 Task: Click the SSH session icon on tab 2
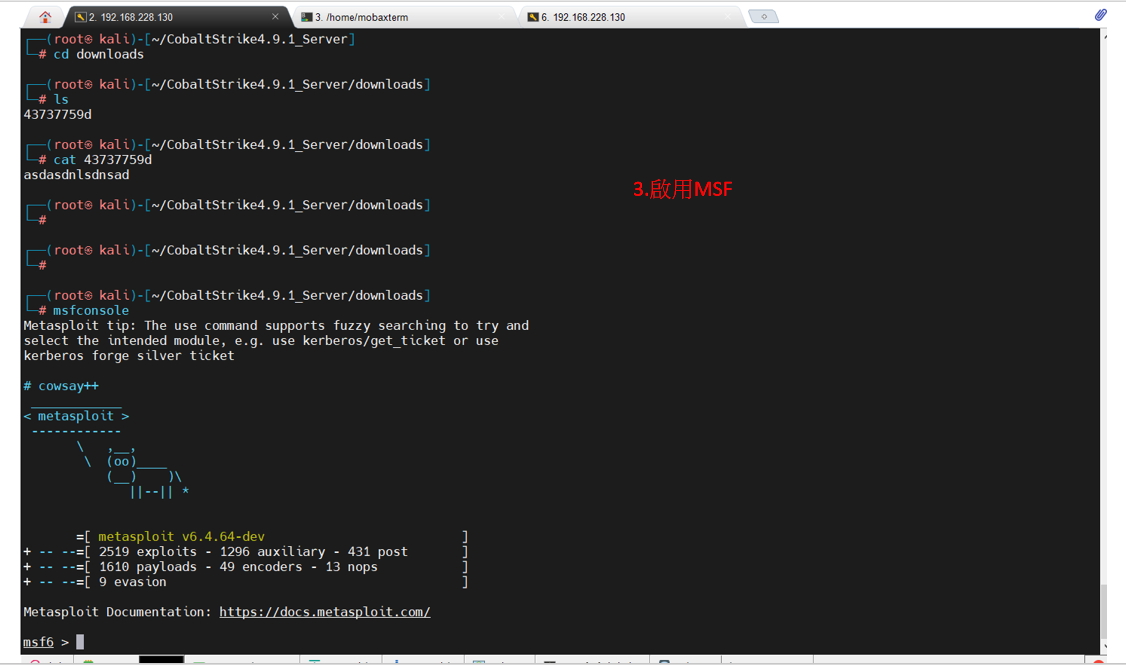pyautogui.click(x=80, y=17)
